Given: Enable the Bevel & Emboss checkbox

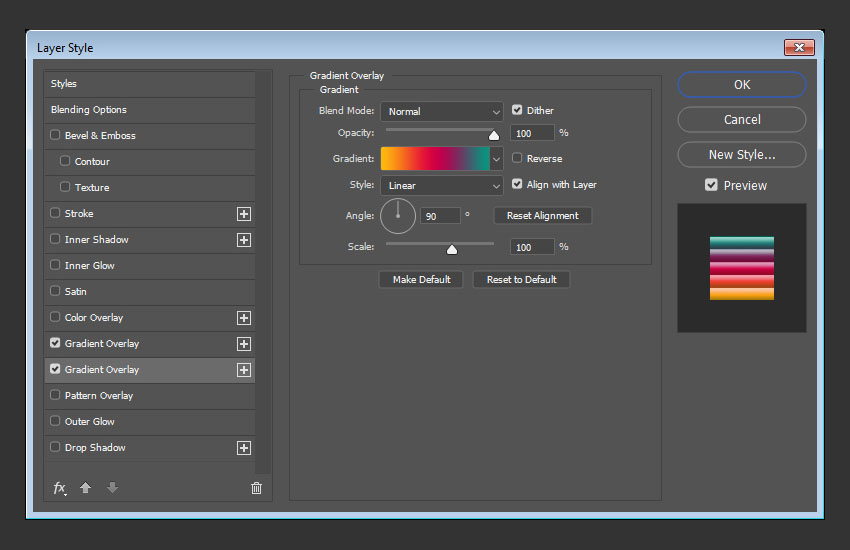Looking at the screenshot, I should click(55, 134).
